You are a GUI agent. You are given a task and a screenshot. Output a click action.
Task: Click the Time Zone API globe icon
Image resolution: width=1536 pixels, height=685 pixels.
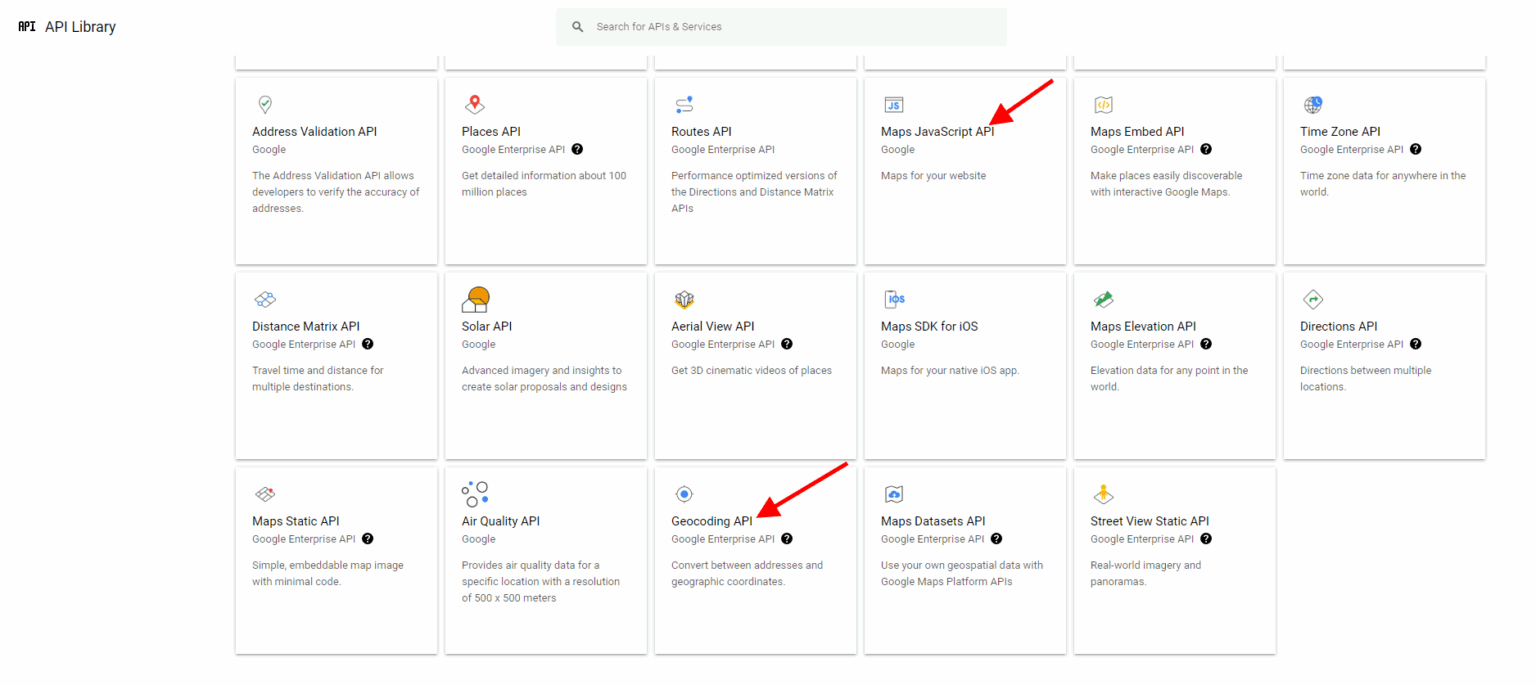[1312, 104]
